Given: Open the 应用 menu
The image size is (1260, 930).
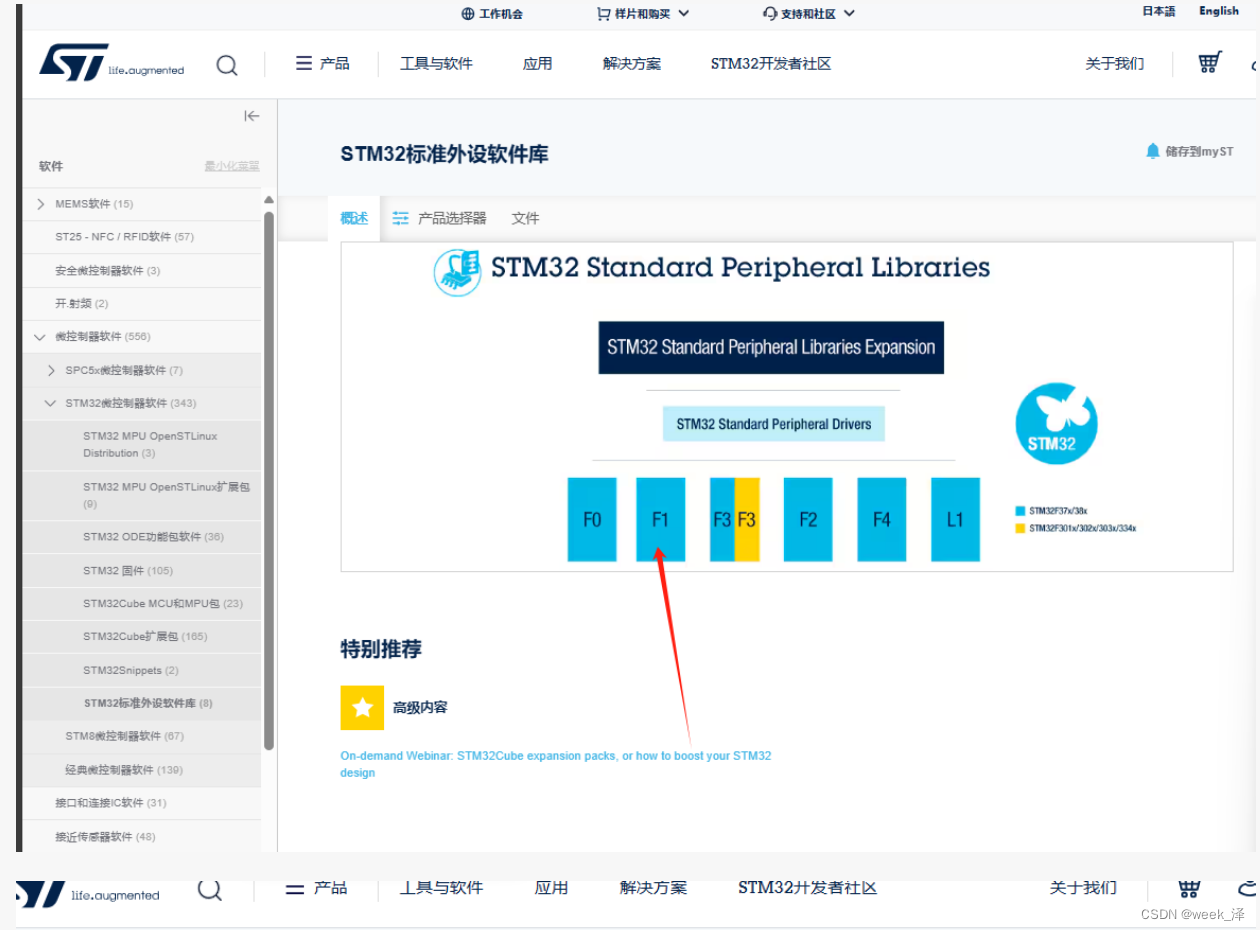Looking at the screenshot, I should (537, 63).
